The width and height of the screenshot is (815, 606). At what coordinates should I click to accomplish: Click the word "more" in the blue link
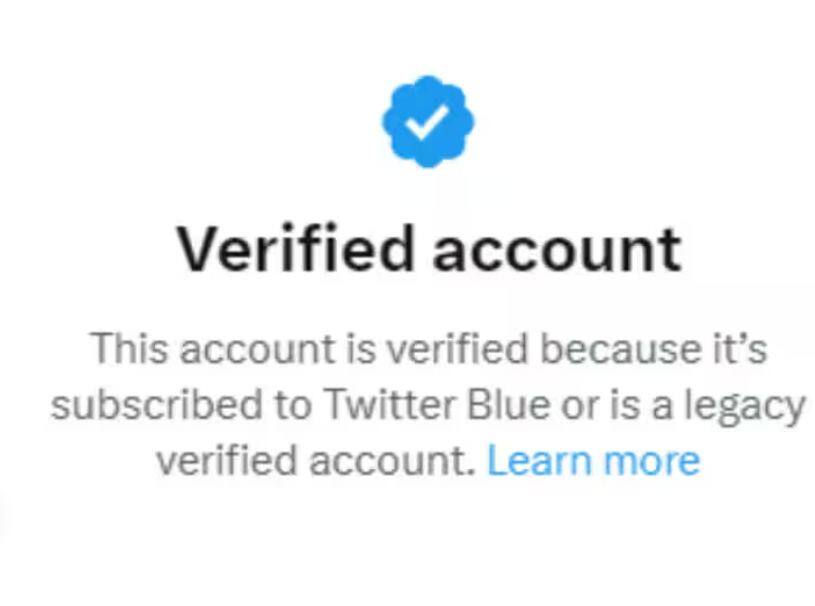[651, 462]
